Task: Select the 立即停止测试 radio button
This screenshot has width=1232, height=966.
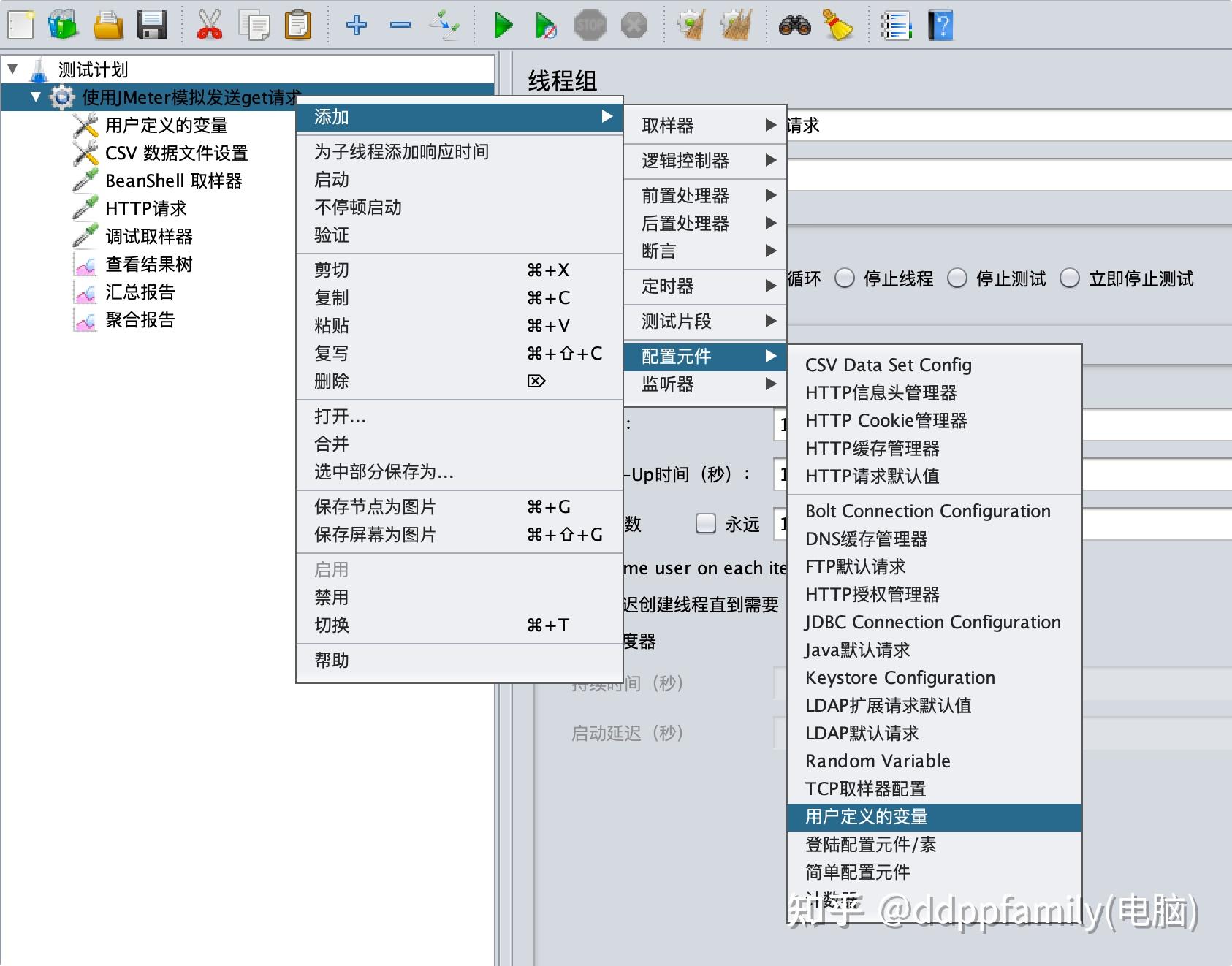Action: tap(1071, 278)
